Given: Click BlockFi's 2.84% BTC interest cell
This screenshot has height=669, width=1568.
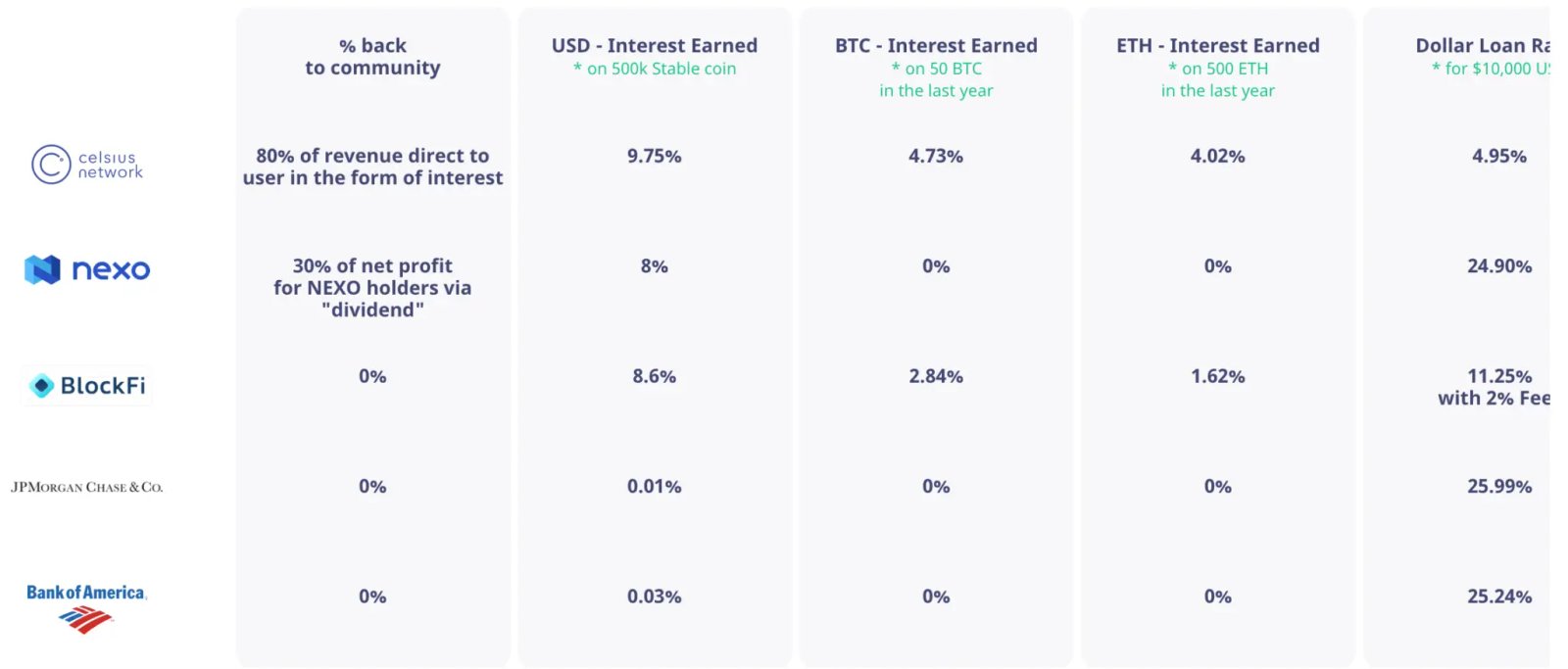Looking at the screenshot, I should click(936, 376).
